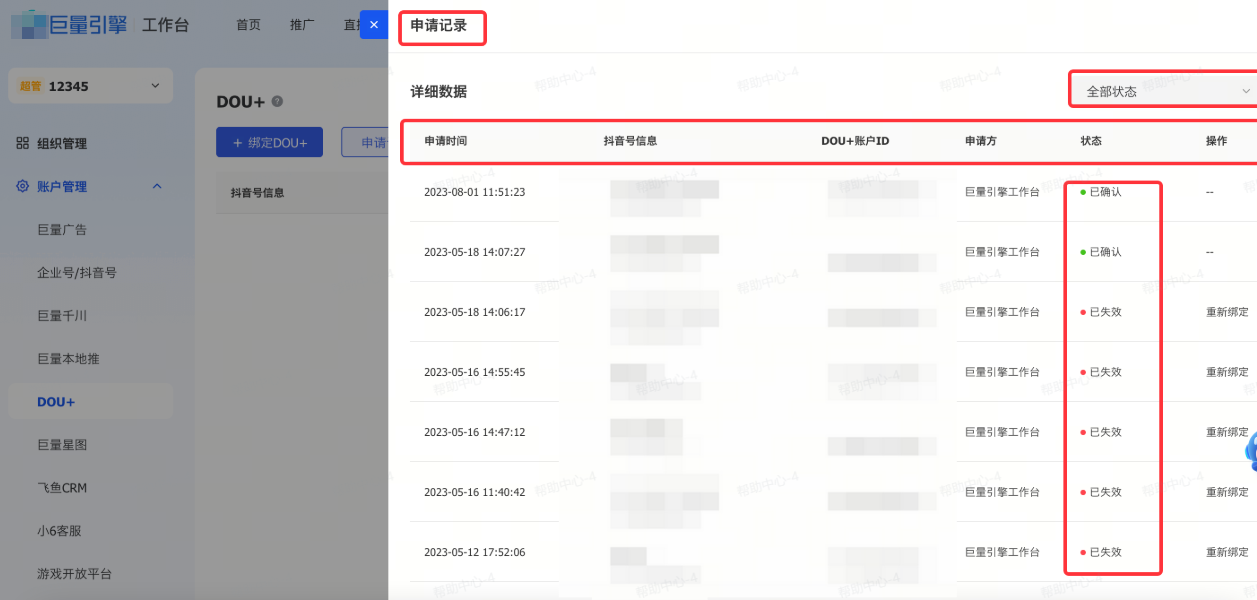This screenshot has width=1257, height=600.
Task: Click the date 2023-05-18 14:07:27
Action: tap(474, 252)
